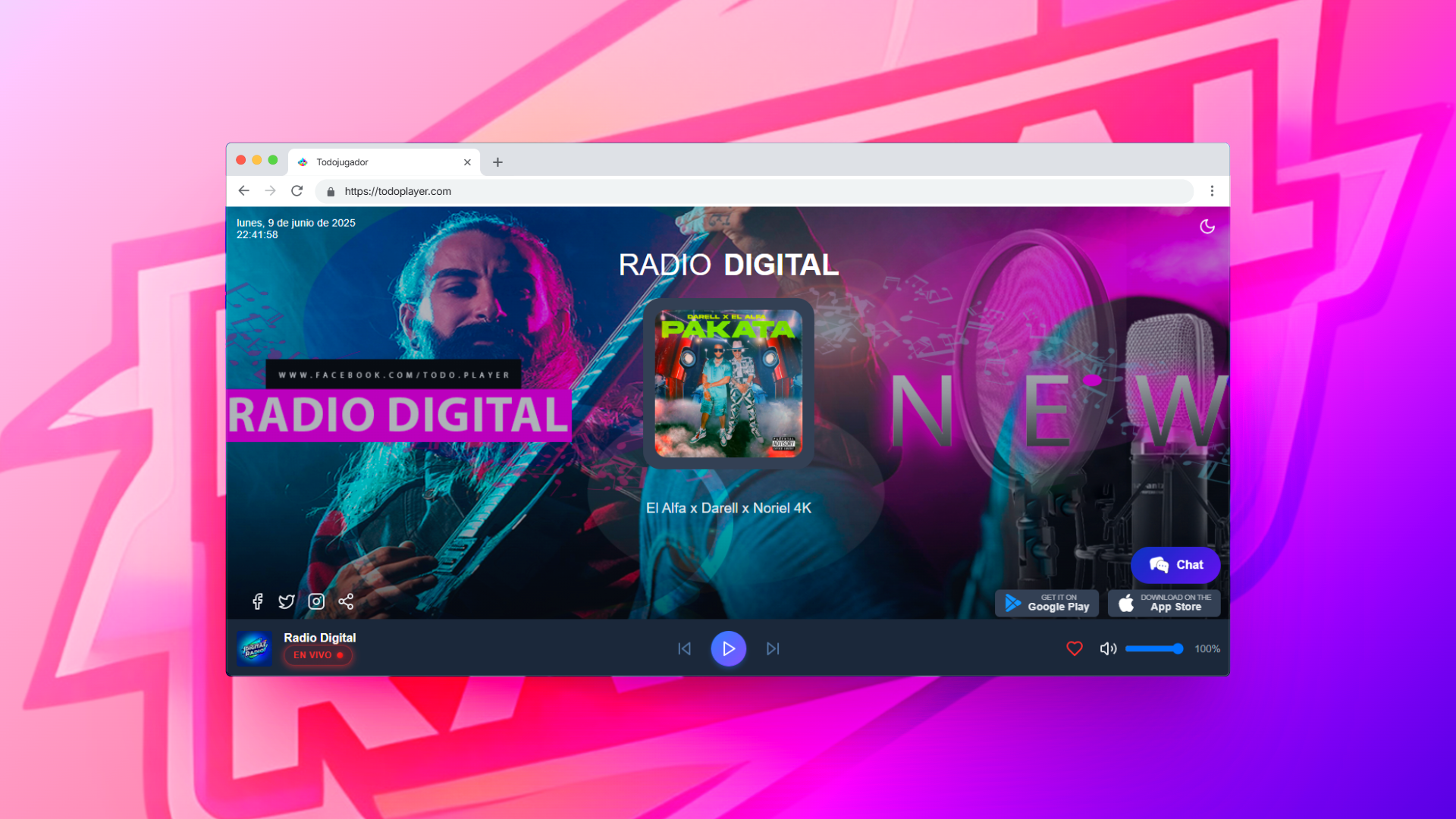Select the Todojugador tab

pyautogui.click(x=384, y=162)
